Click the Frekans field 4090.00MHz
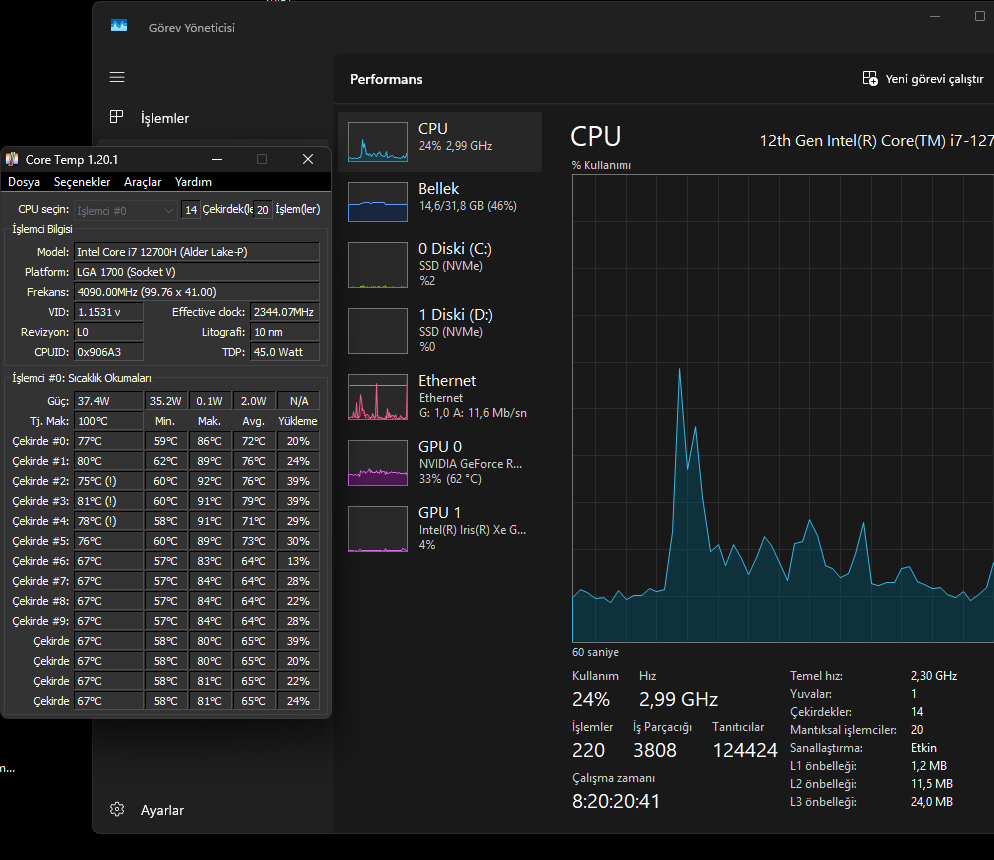Viewport: 994px width, 860px height. tap(197, 292)
